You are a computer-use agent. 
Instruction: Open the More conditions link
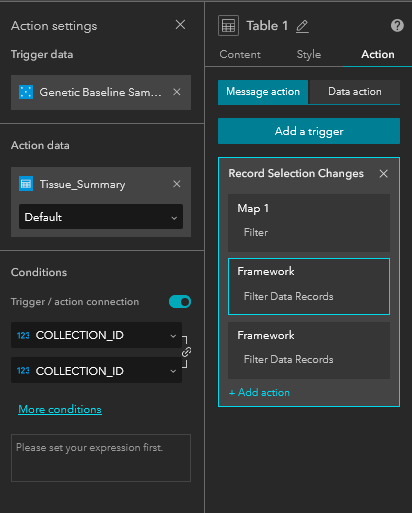[x=60, y=409]
